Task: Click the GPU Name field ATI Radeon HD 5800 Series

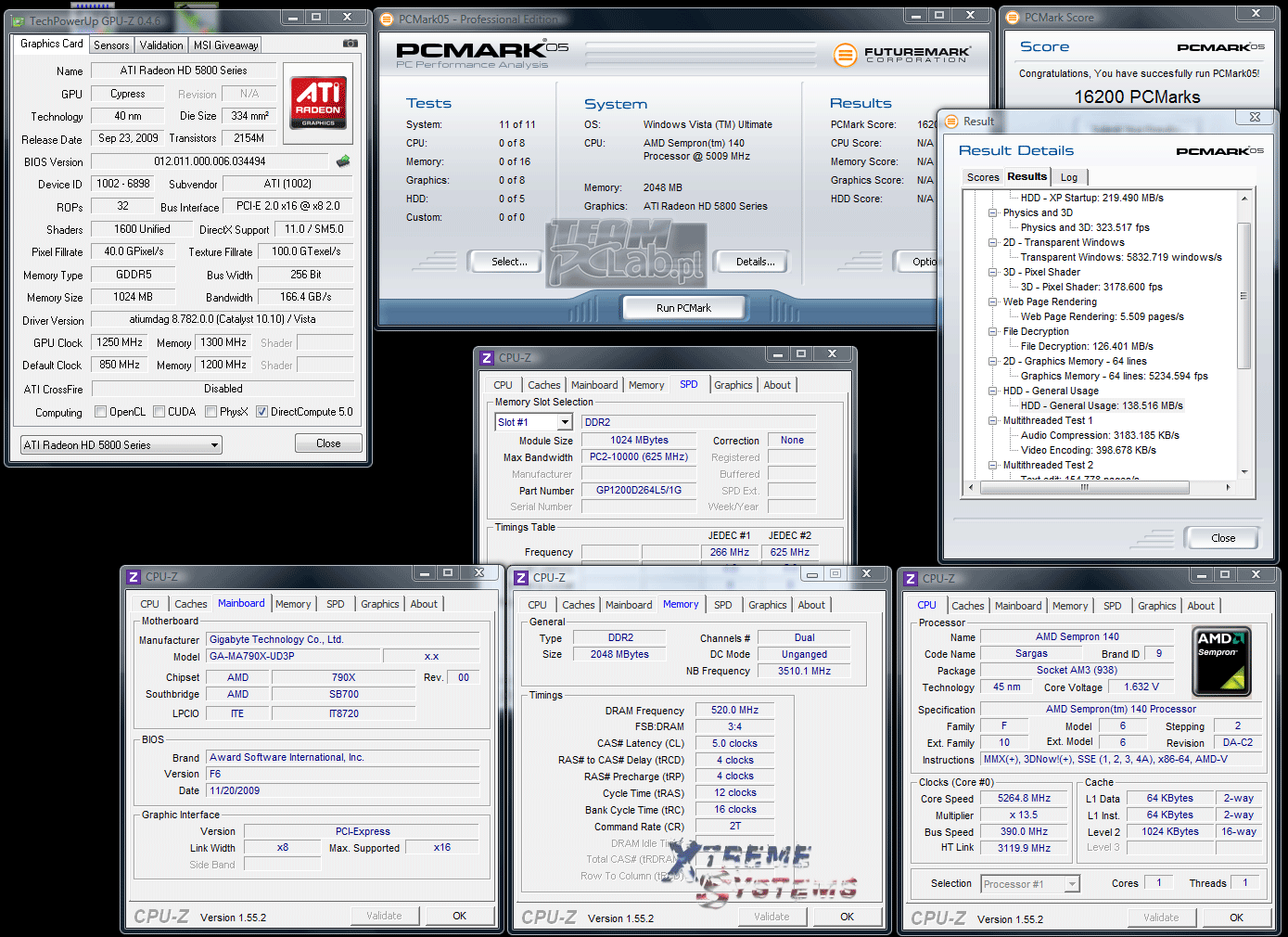Action: 184,71
